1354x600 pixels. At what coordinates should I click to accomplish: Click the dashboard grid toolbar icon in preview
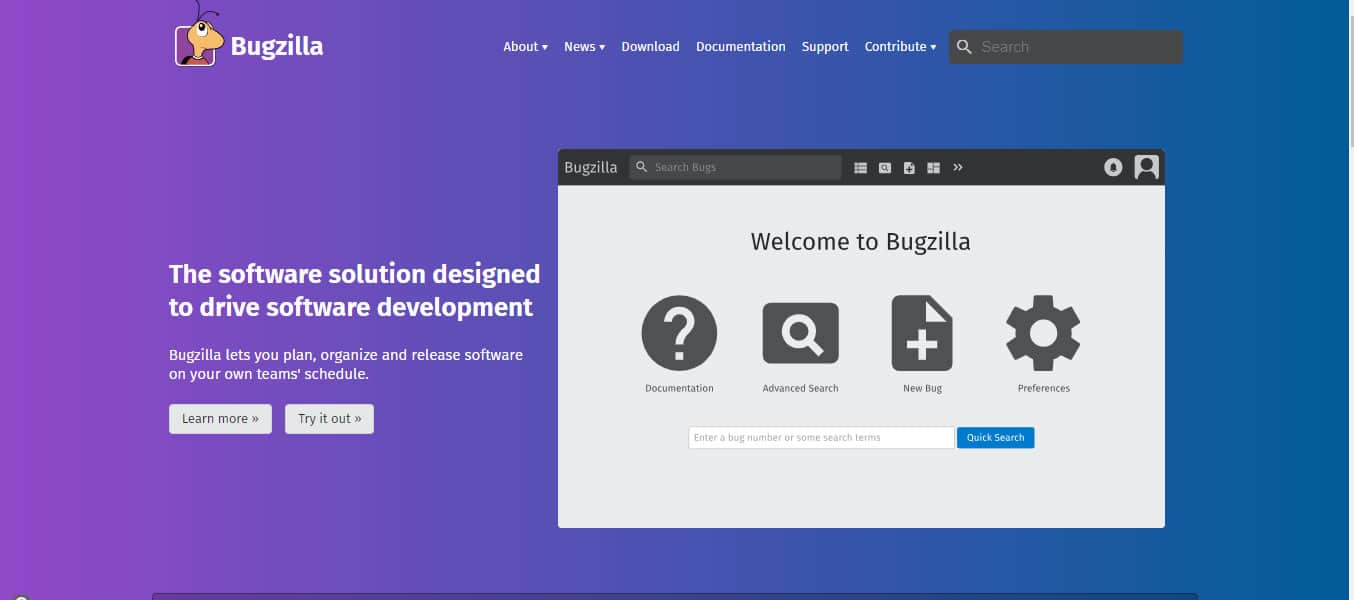tap(933, 168)
